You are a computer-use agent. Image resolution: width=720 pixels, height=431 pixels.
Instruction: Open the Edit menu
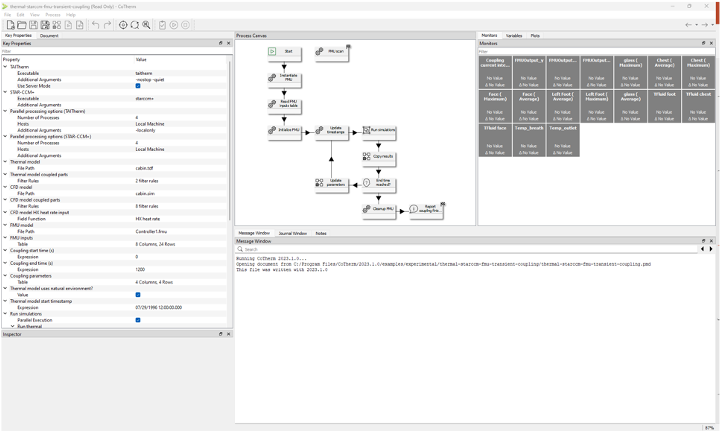[x=21, y=15]
